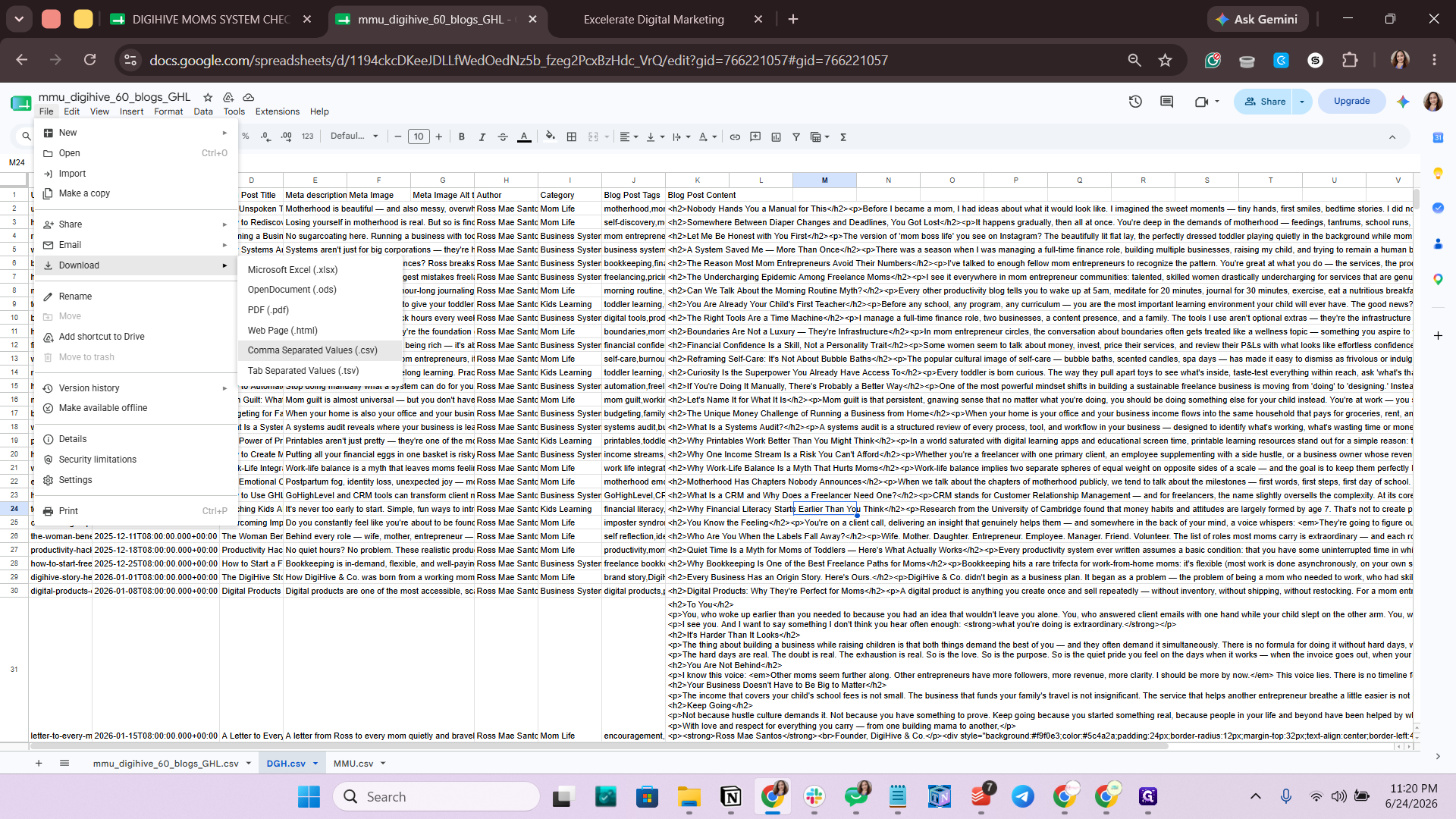Apply strikethrough formatting
1456x819 pixels.
tap(502, 136)
